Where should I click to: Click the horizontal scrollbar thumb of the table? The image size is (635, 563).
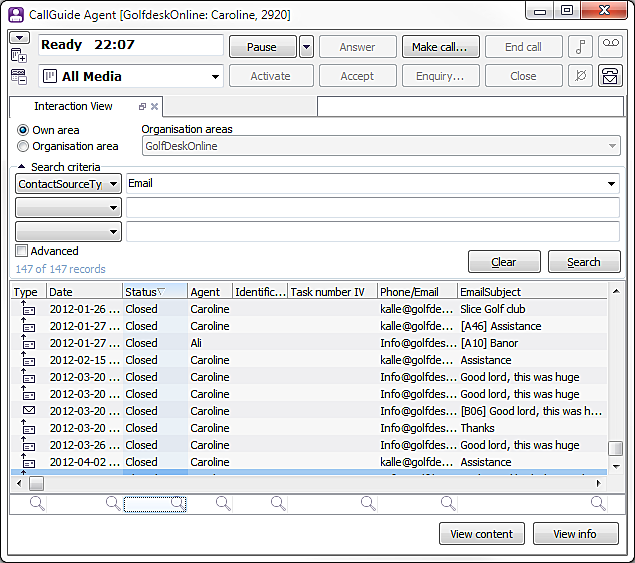click(x=36, y=483)
